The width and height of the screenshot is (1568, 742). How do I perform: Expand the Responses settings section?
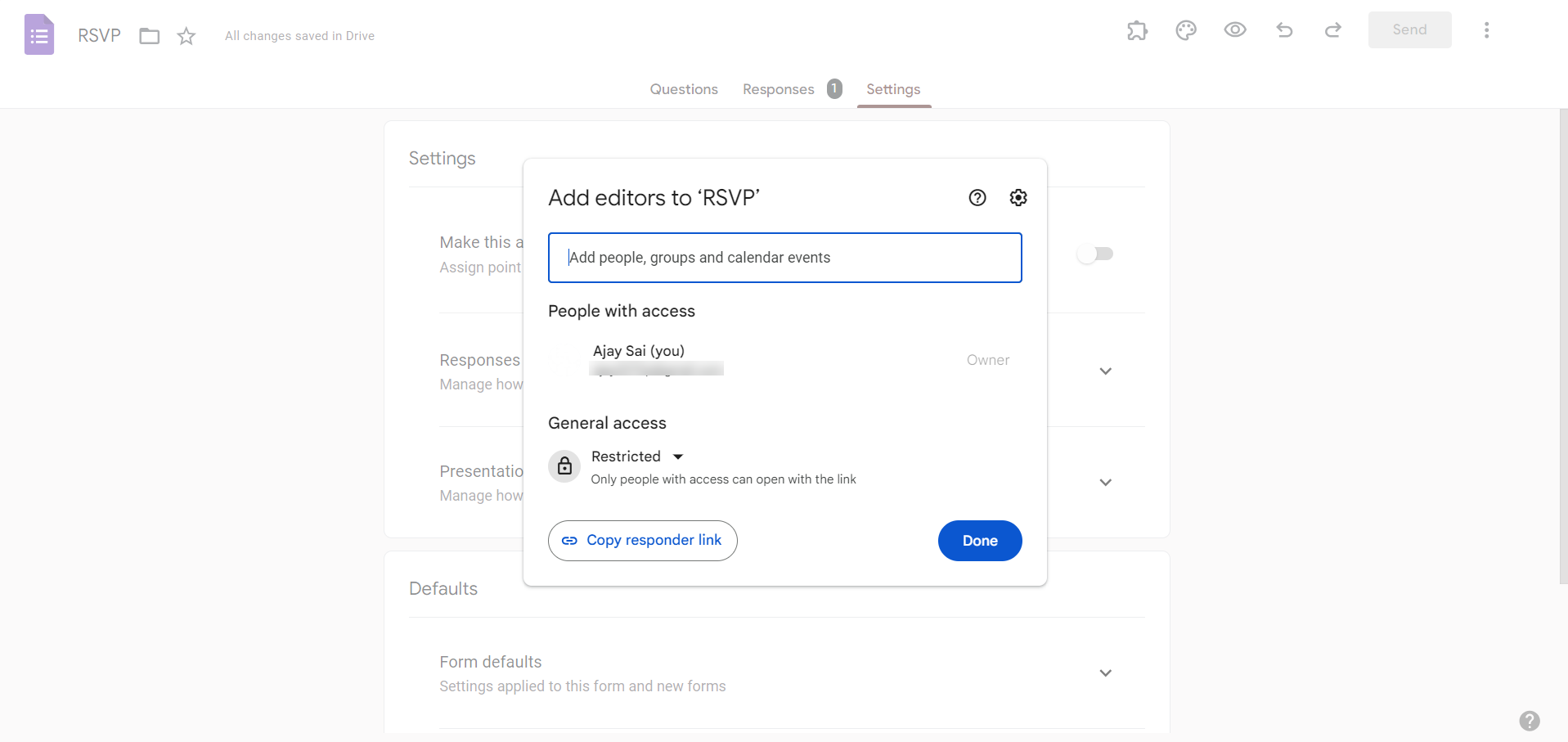coord(1106,371)
